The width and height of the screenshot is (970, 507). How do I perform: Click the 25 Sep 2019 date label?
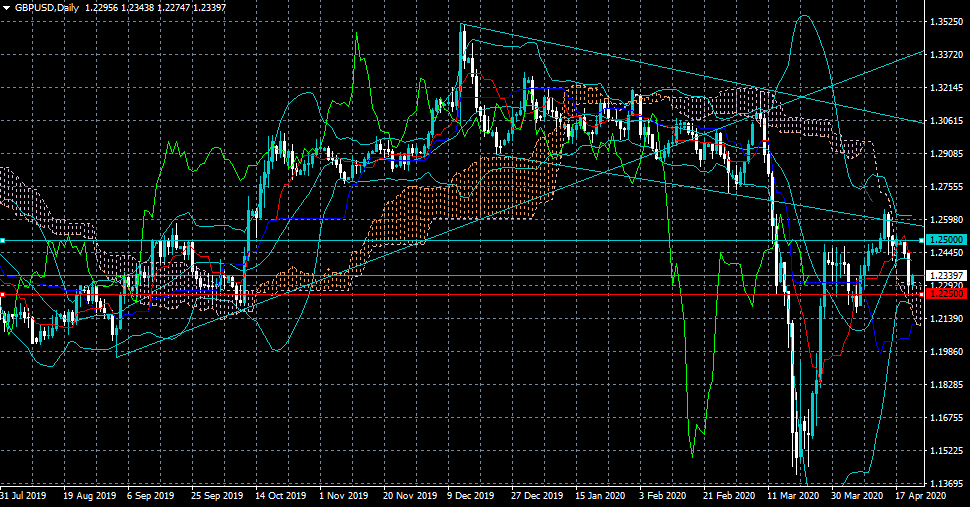217,496
